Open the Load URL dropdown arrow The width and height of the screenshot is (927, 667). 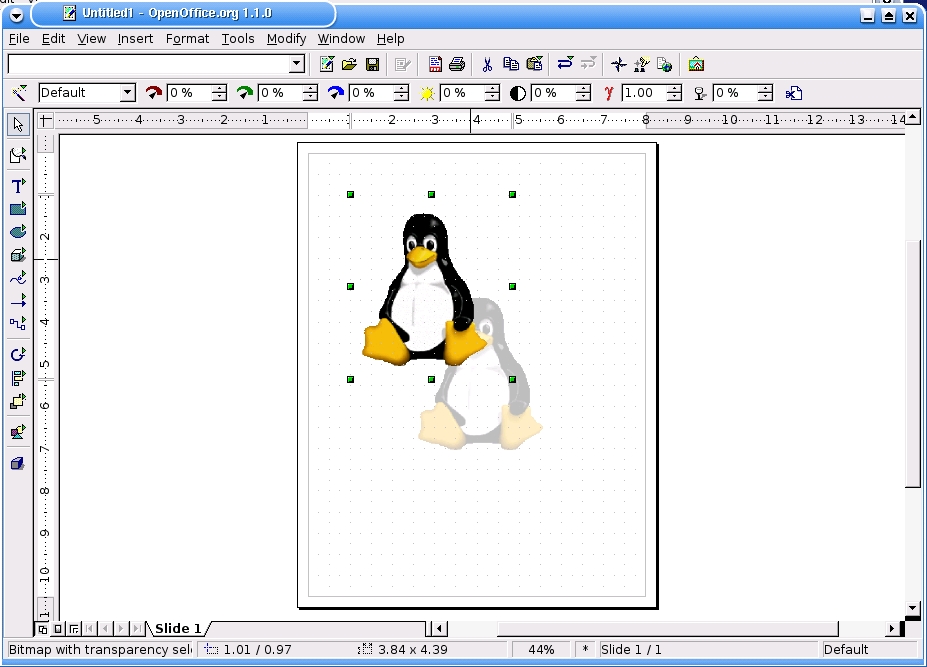coord(297,63)
